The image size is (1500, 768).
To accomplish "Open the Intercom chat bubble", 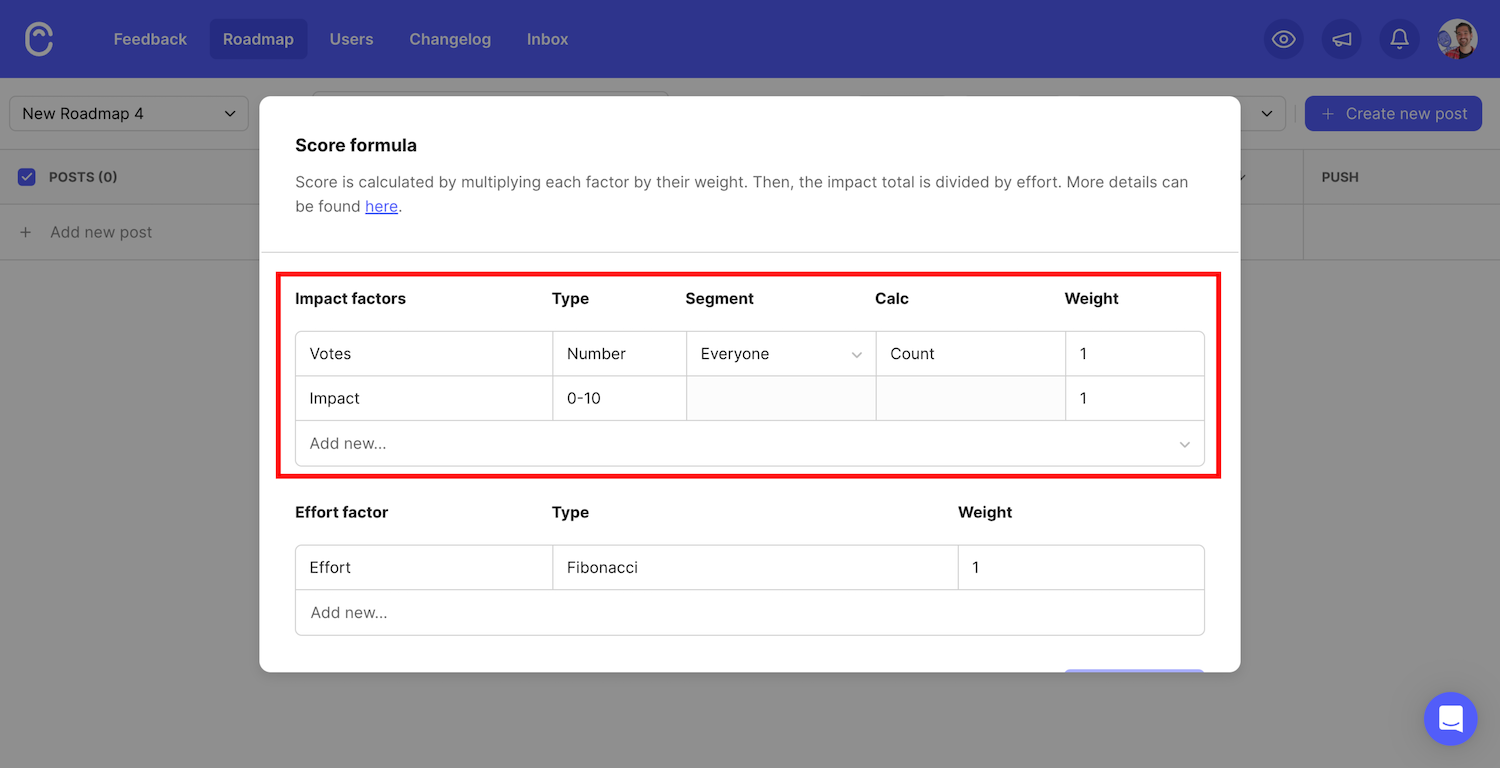I will pyautogui.click(x=1451, y=718).
